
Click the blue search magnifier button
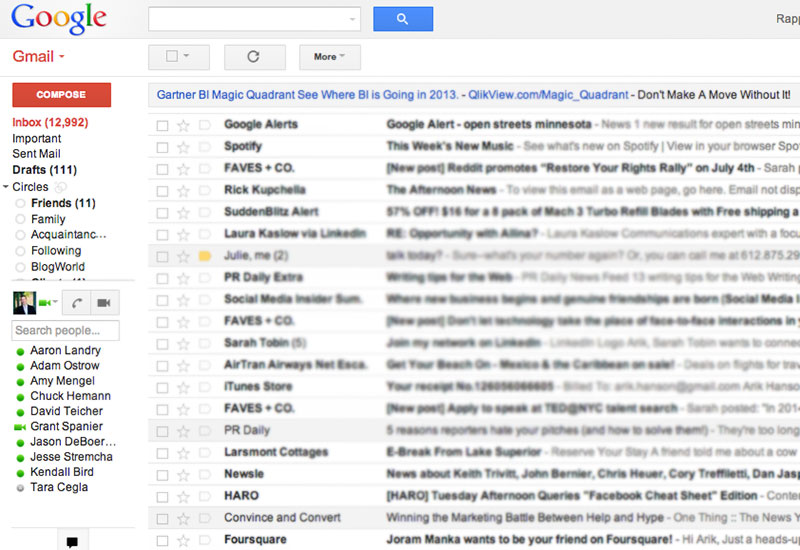(x=403, y=19)
